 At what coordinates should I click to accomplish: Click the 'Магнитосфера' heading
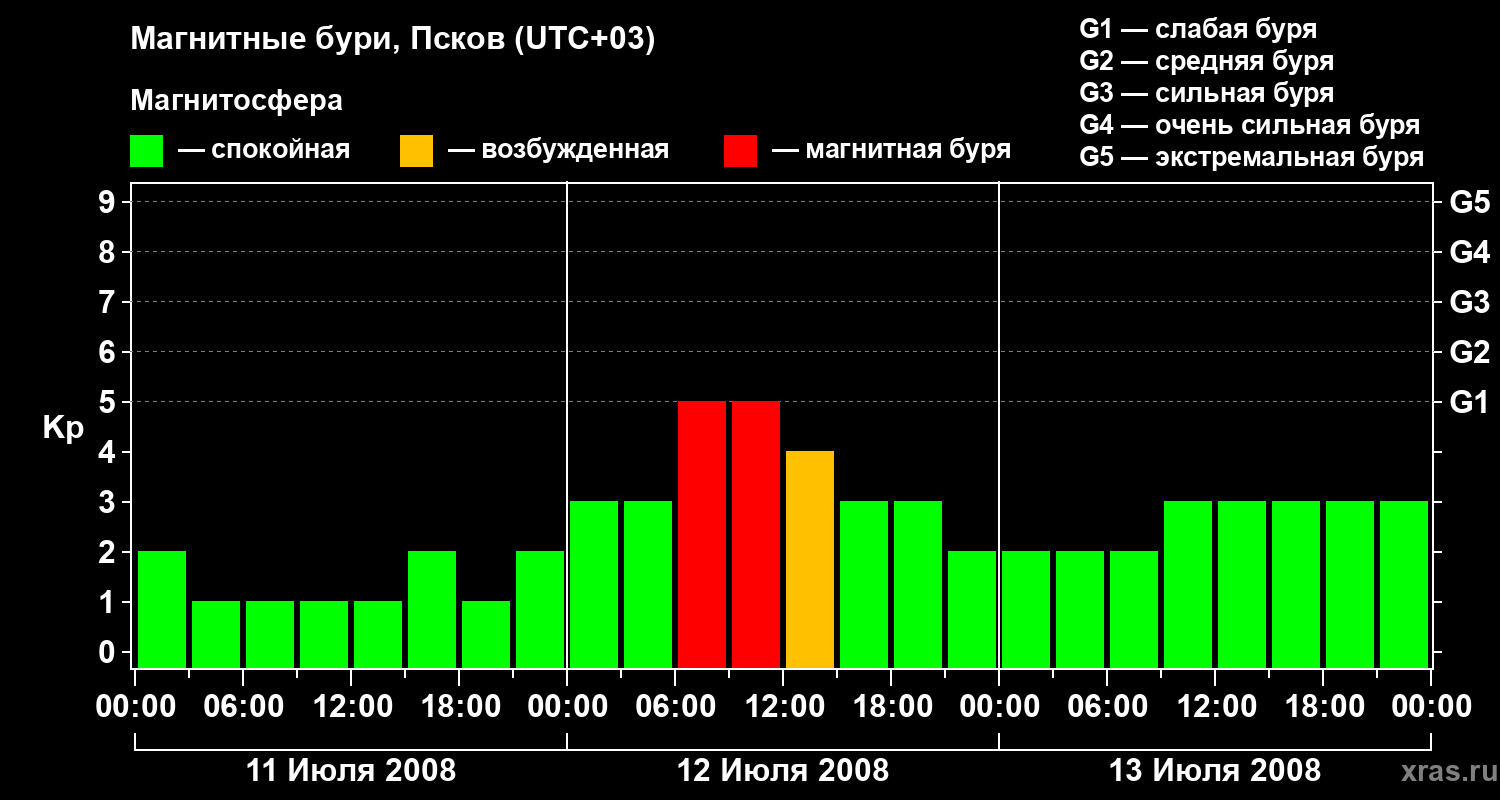pos(237,101)
